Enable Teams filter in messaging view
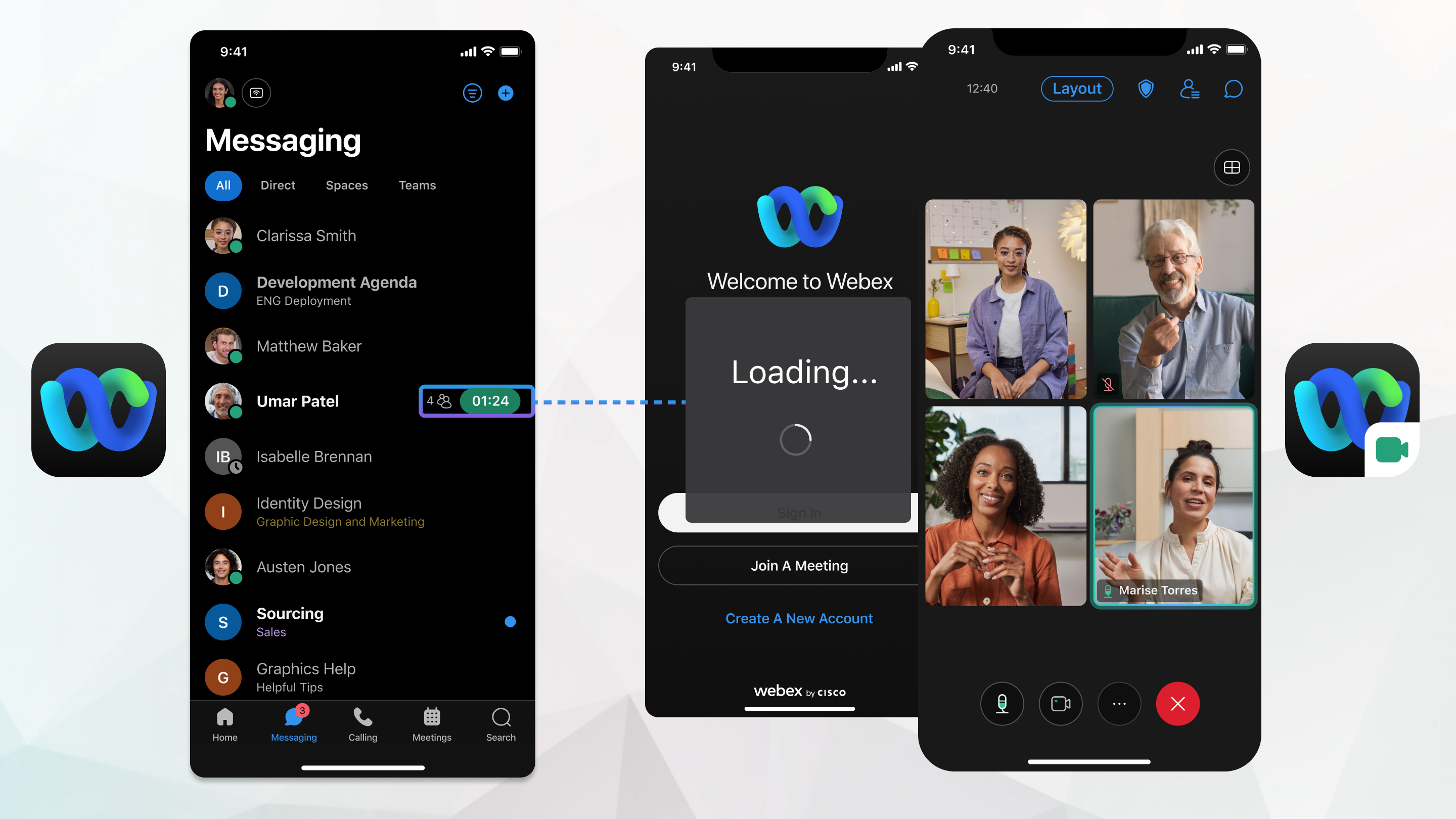1456x819 pixels. [417, 185]
